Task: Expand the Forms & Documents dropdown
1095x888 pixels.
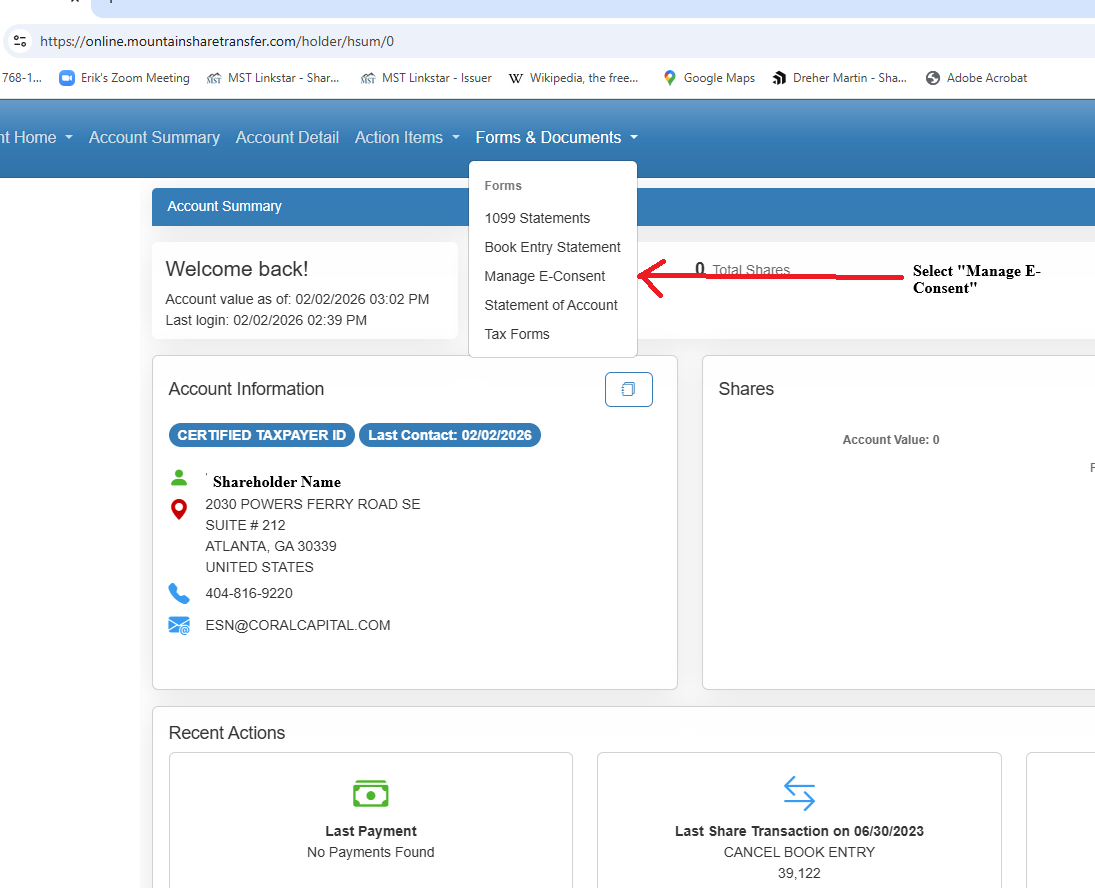Action: tap(556, 137)
